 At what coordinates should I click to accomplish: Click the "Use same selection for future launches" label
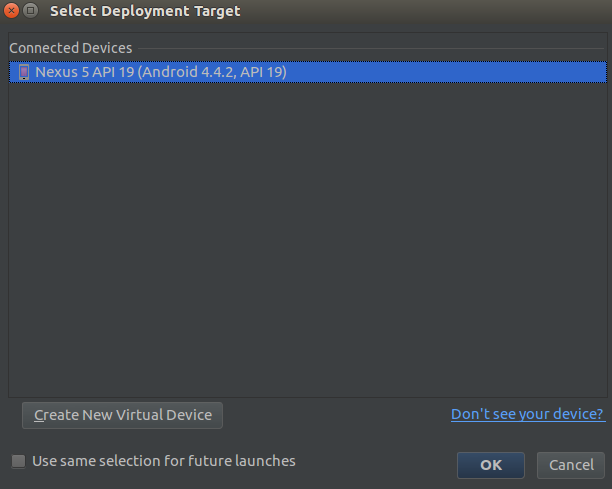(164, 461)
